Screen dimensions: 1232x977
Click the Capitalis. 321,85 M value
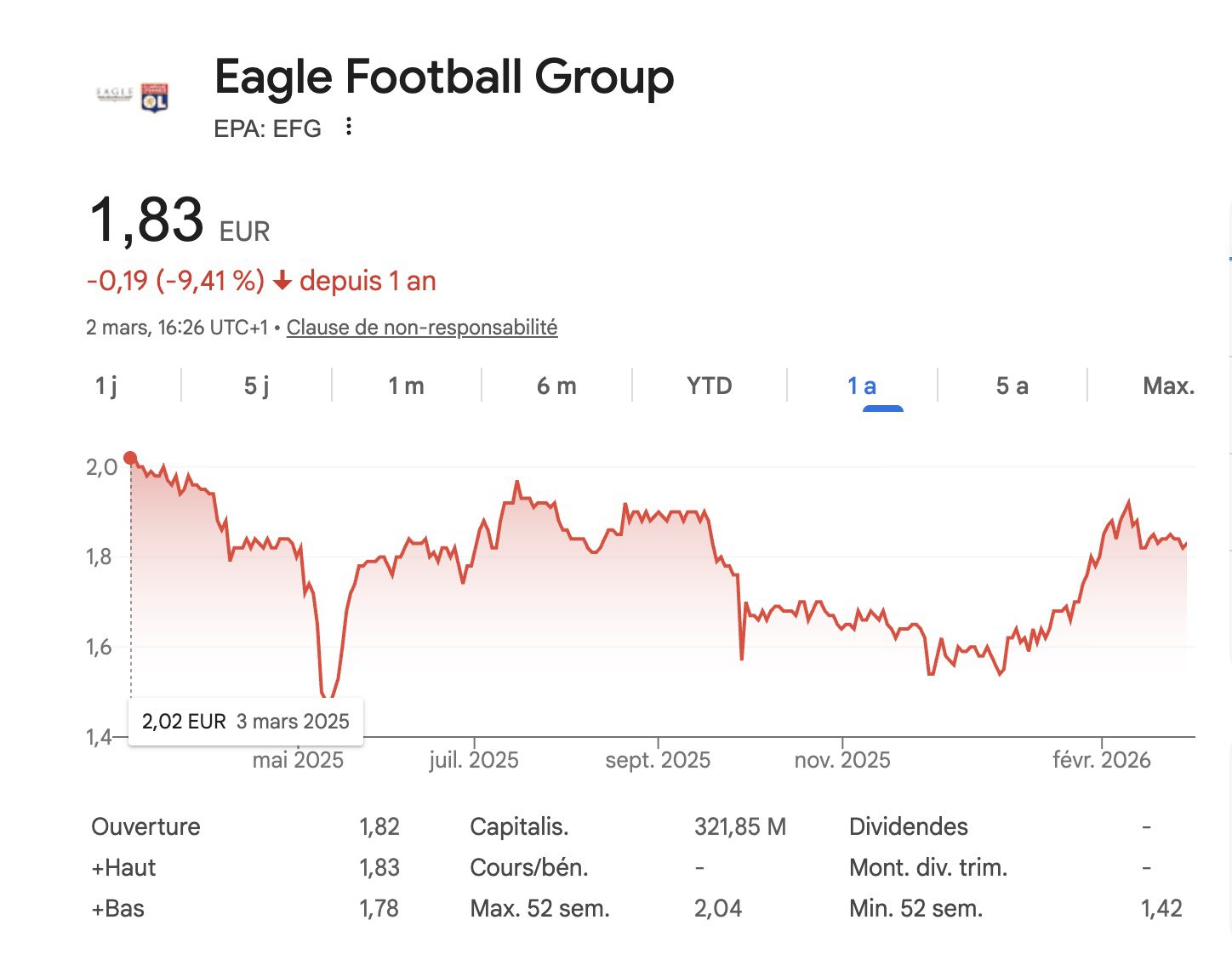click(739, 826)
